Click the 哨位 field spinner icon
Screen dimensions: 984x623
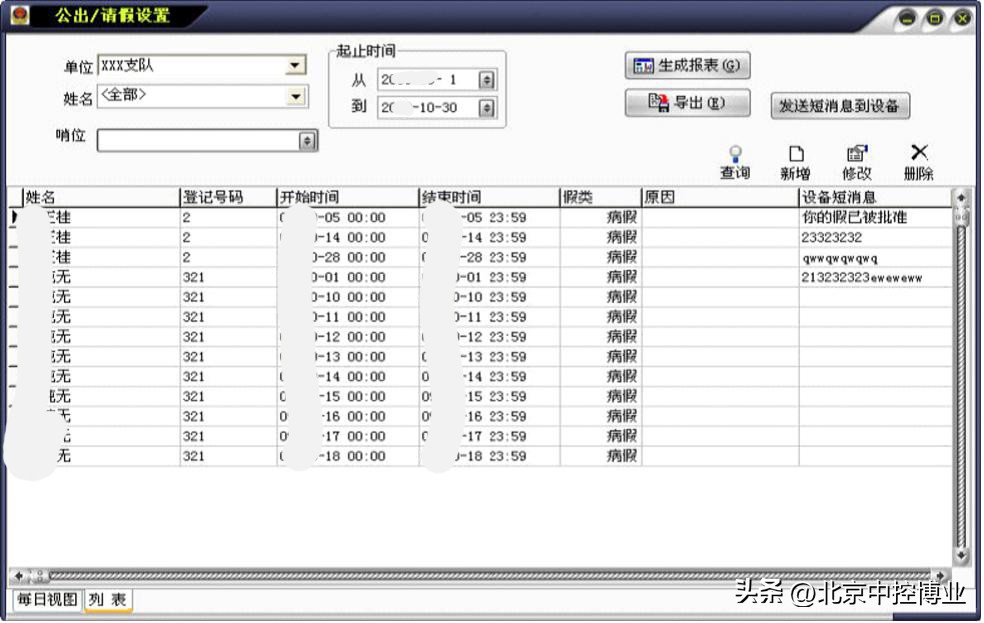(x=306, y=140)
